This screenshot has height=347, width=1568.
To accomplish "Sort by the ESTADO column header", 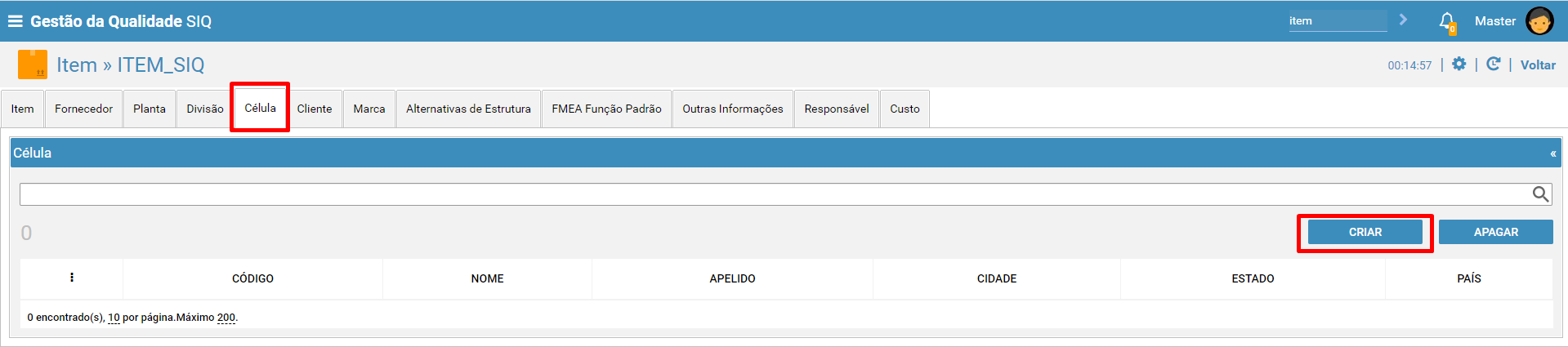I will [1253, 278].
